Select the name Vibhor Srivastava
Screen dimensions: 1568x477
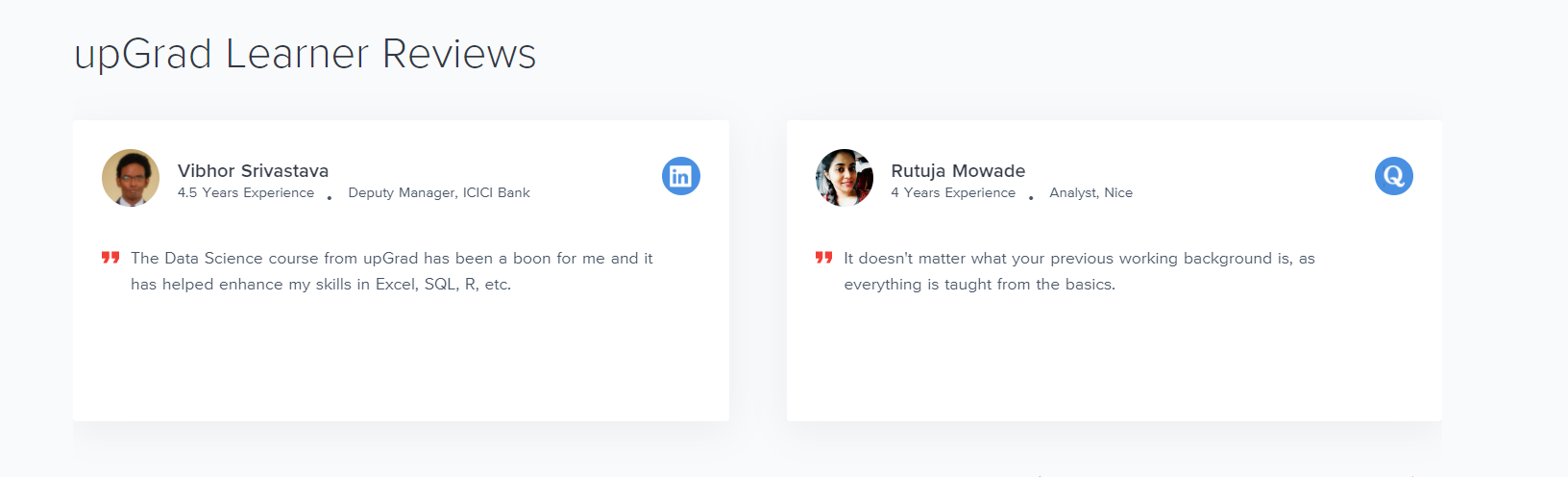[253, 170]
